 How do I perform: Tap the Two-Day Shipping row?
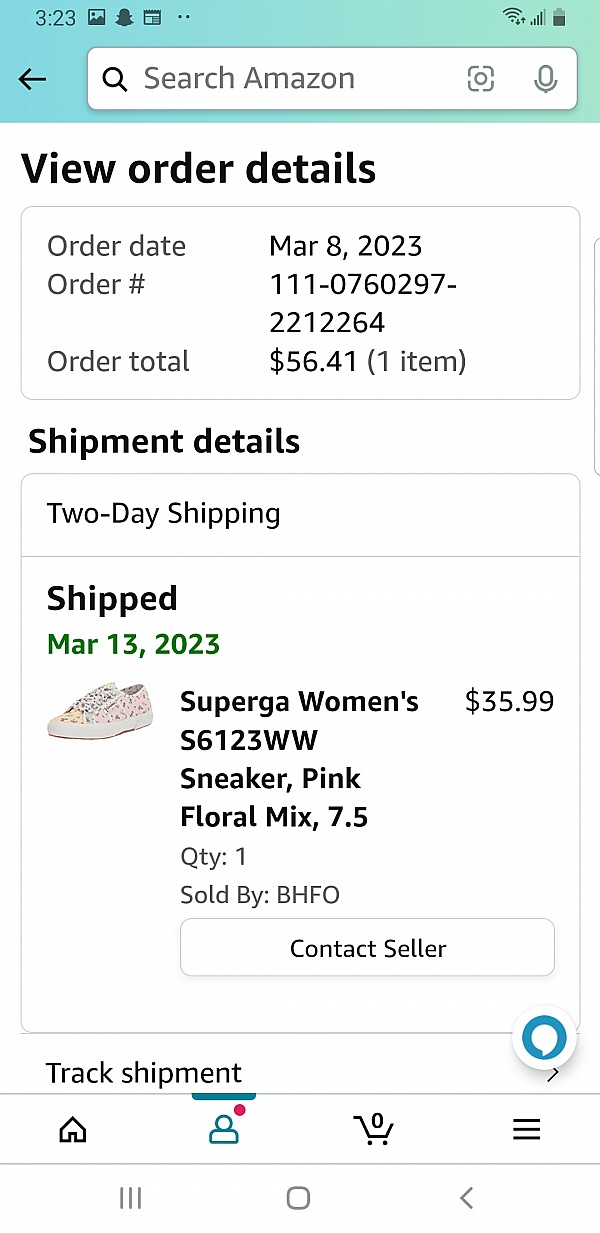[300, 514]
